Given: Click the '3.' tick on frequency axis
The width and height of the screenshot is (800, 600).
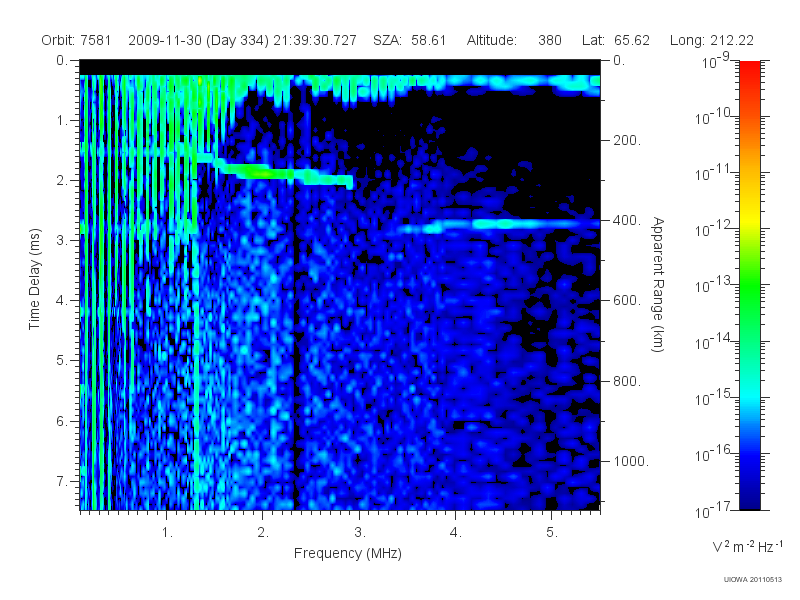Looking at the screenshot, I should coord(360,533).
